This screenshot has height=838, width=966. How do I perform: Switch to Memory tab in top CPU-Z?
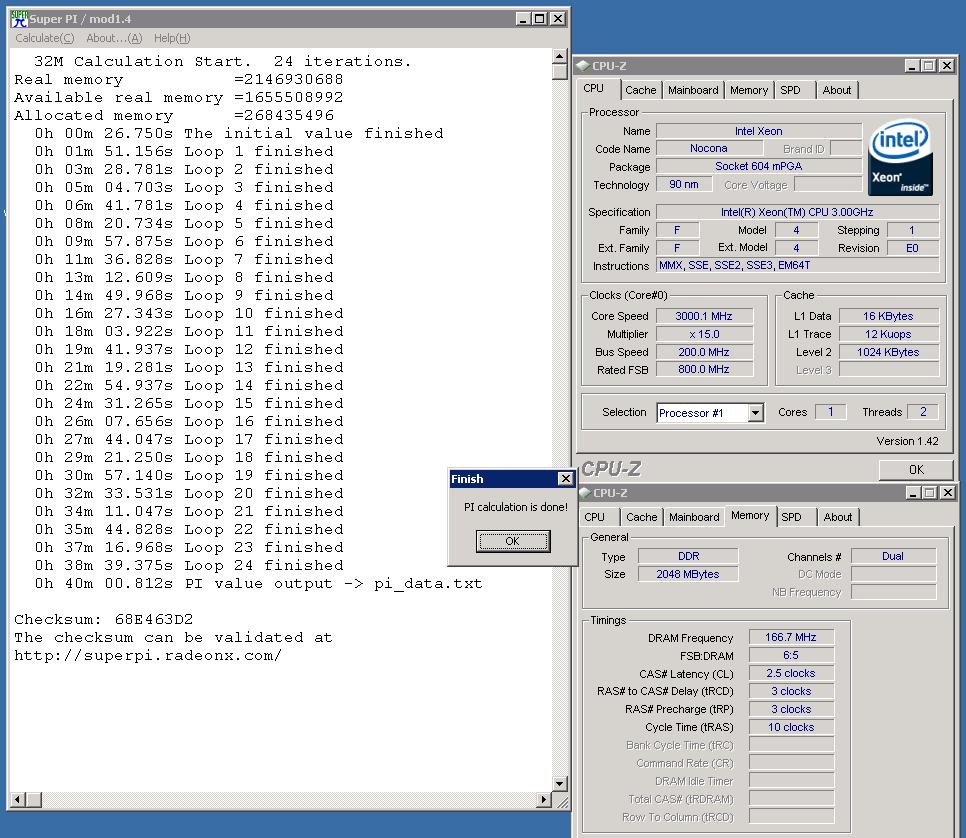tap(749, 90)
